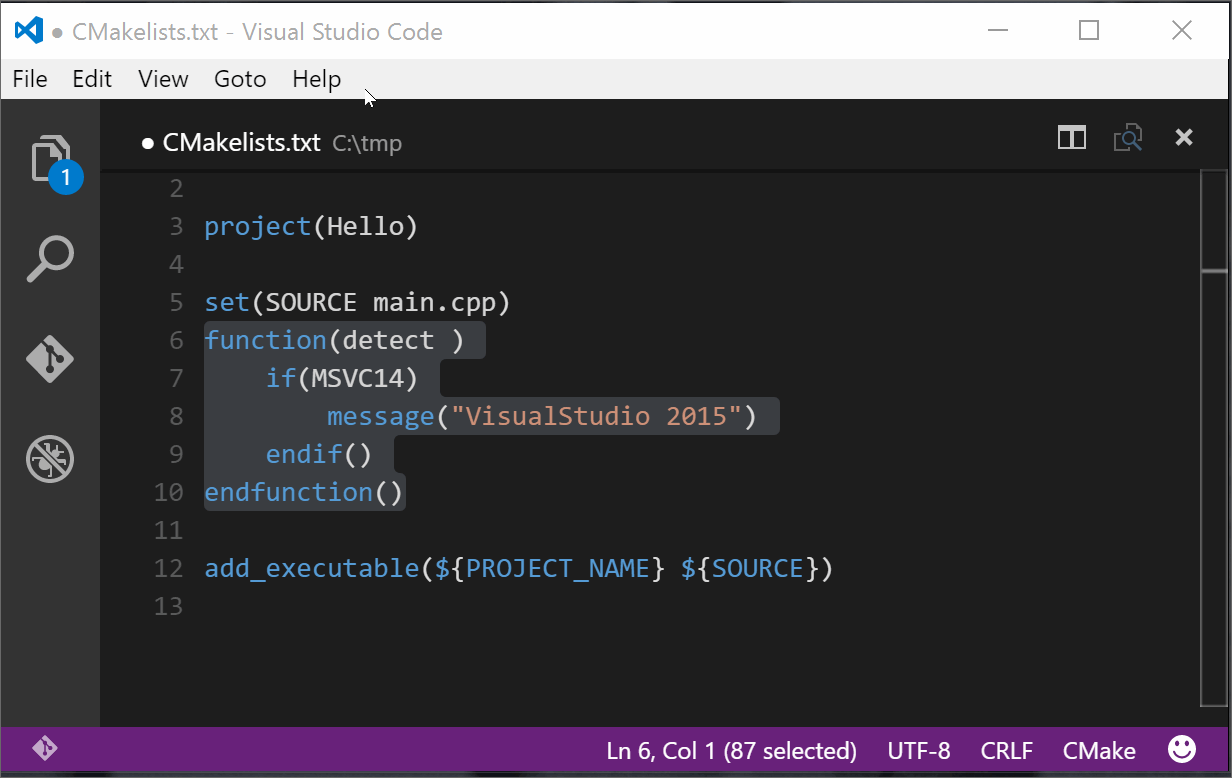Screen dimensions: 1232x778
Task: Close the CMakelists.txt editor
Action: point(1184,138)
